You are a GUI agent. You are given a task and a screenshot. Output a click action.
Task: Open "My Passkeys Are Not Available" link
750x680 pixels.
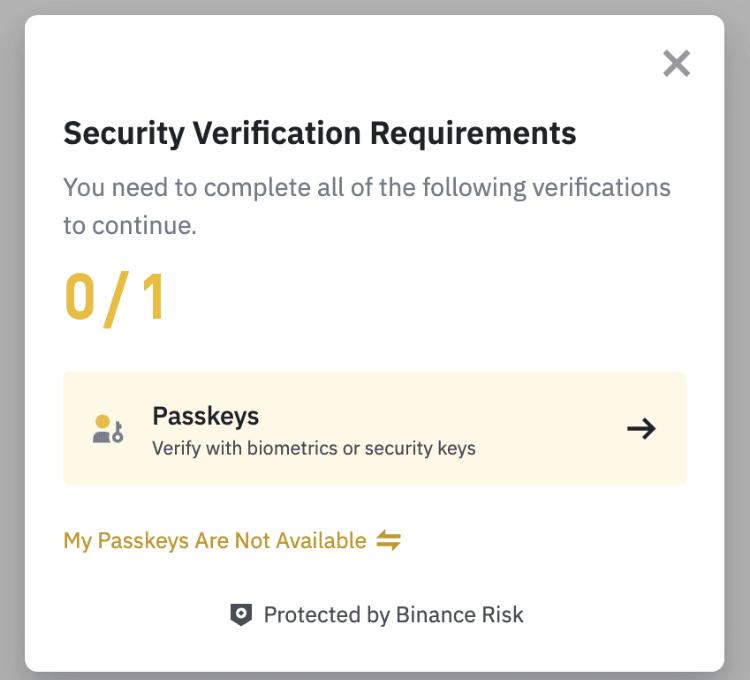pos(215,541)
